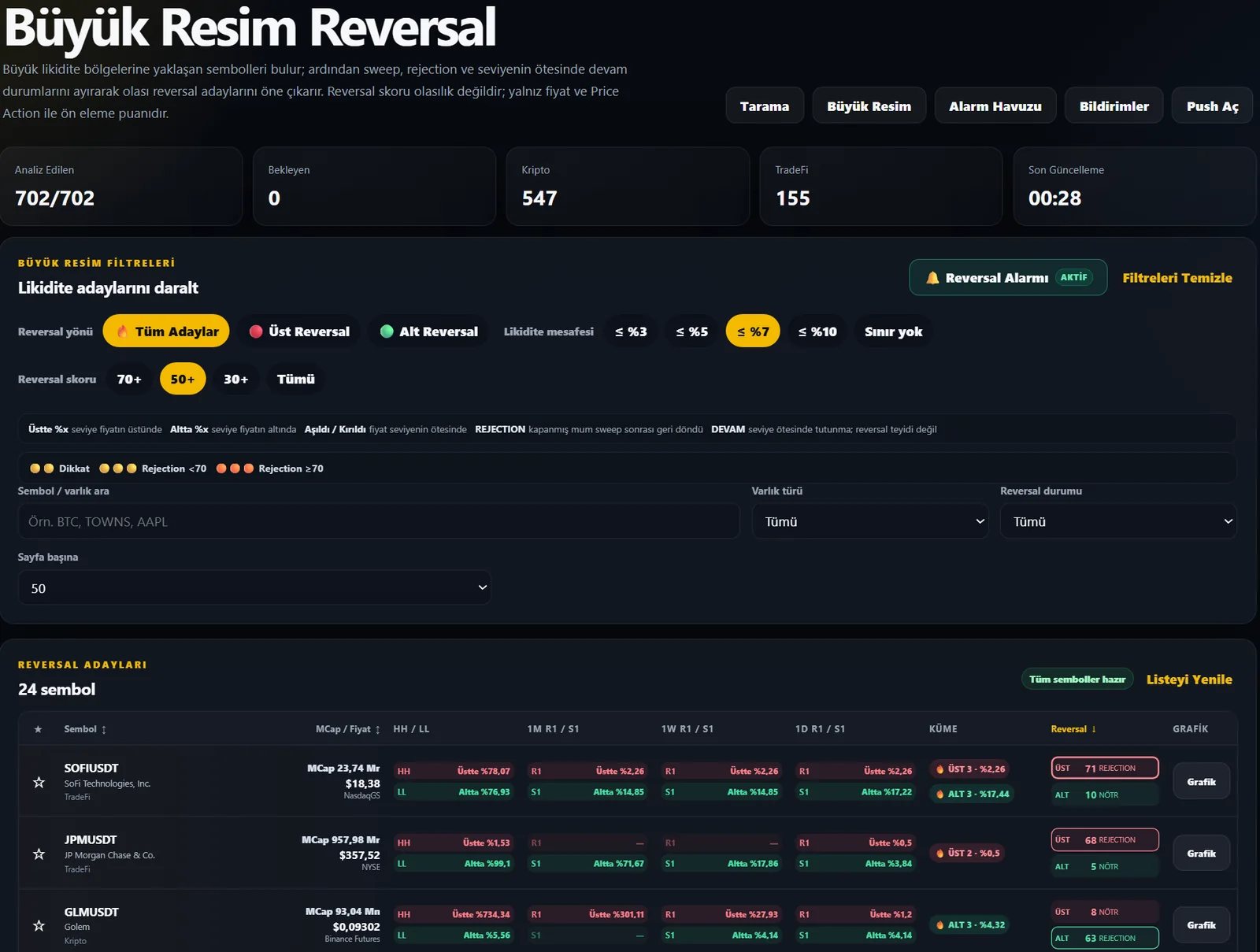Open Grafik for SOFIUSDT

click(x=1202, y=782)
